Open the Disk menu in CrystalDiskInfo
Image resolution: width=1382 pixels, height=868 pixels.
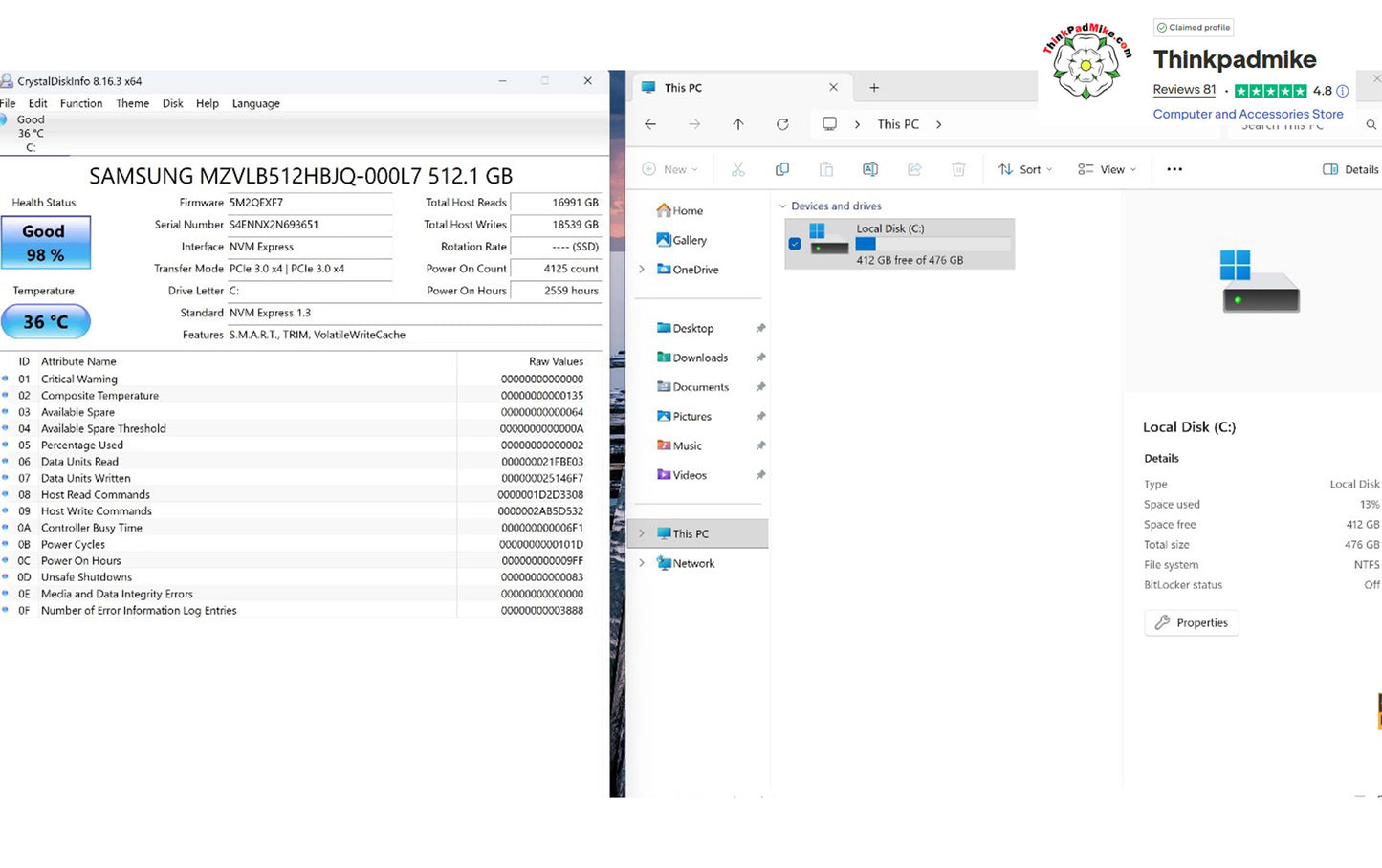tap(173, 103)
